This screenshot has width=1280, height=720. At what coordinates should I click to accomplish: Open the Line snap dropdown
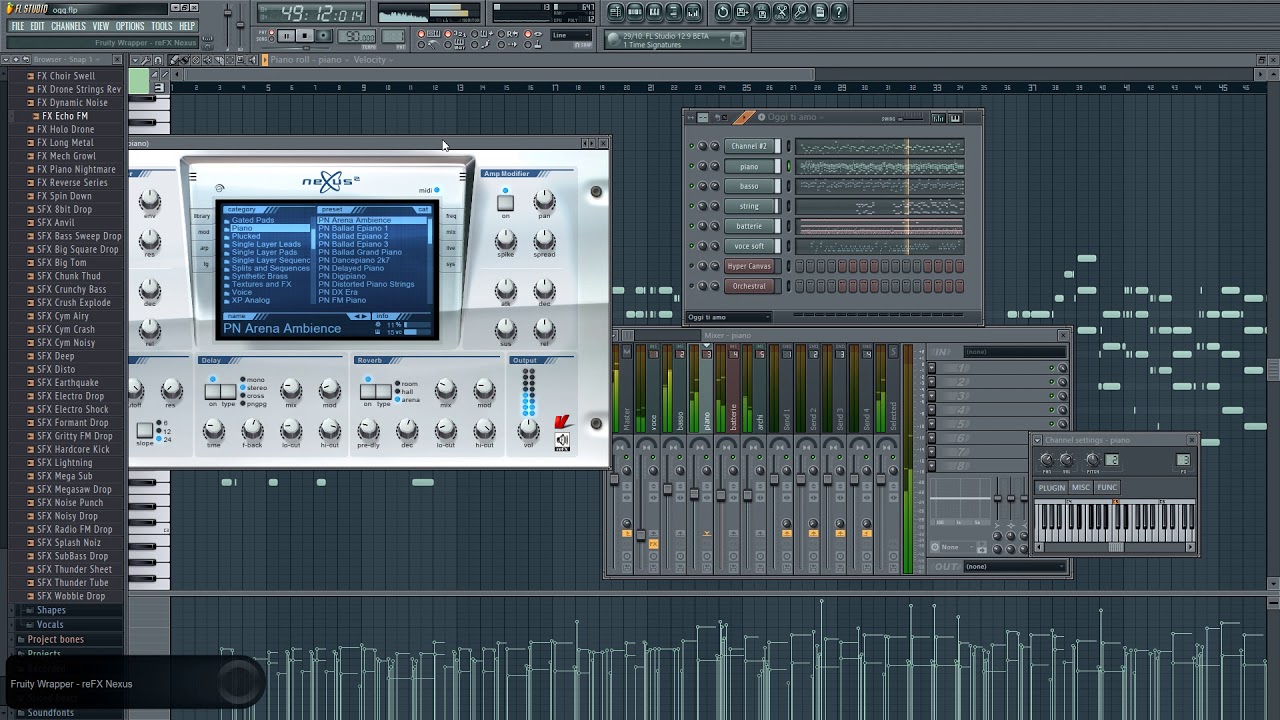pyautogui.click(x=571, y=36)
